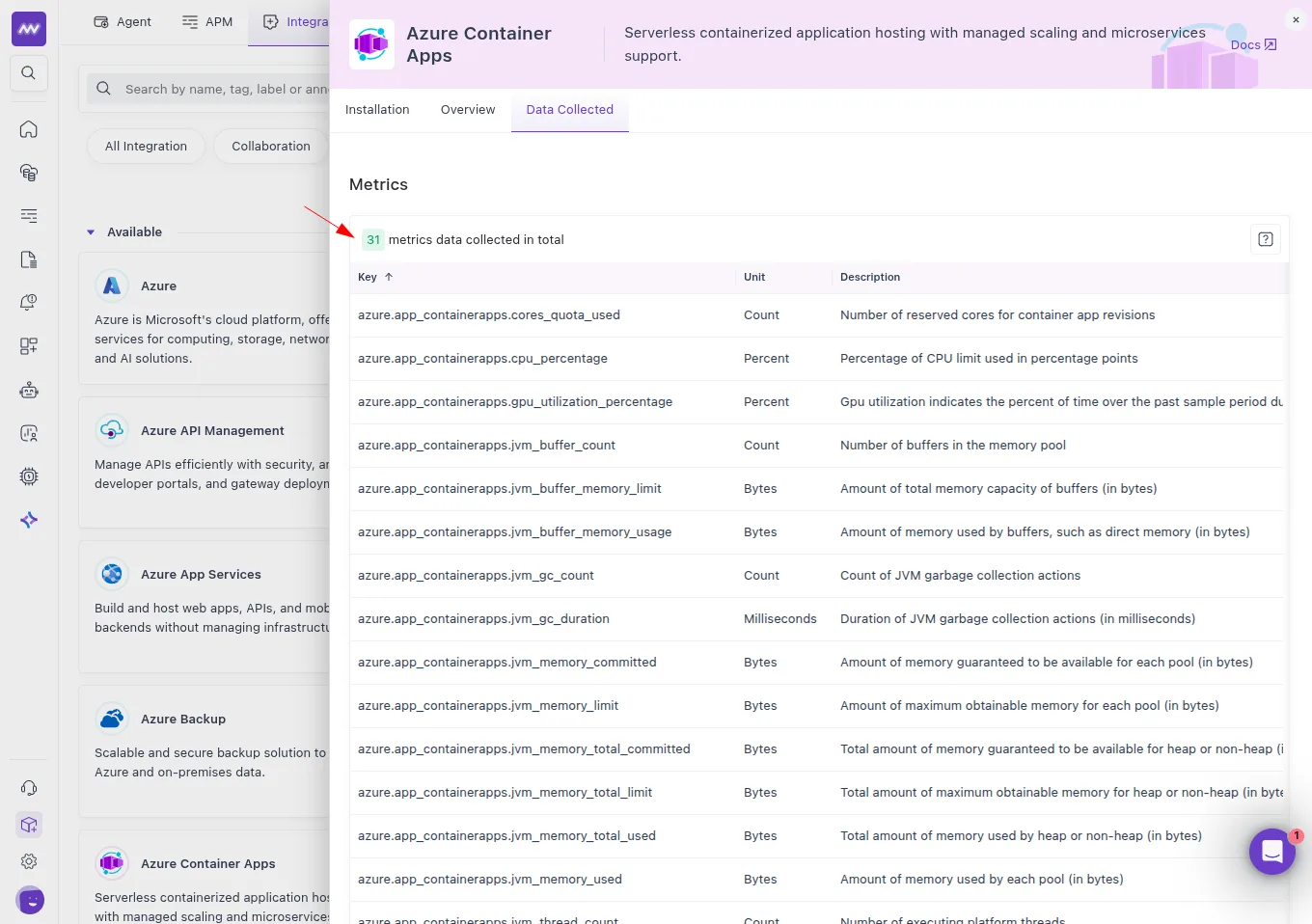1312x924 pixels.
Task: Collapse the Available section arrow
Action: pos(91,232)
